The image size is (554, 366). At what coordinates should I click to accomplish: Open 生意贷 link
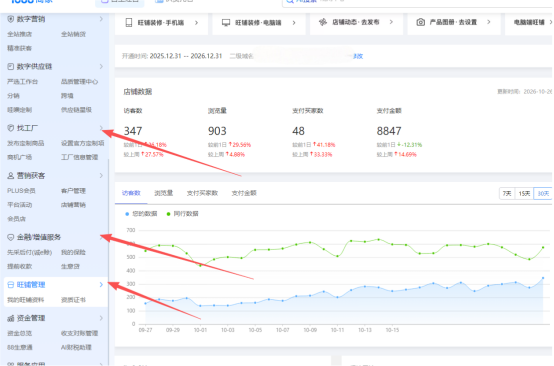click(x=70, y=266)
